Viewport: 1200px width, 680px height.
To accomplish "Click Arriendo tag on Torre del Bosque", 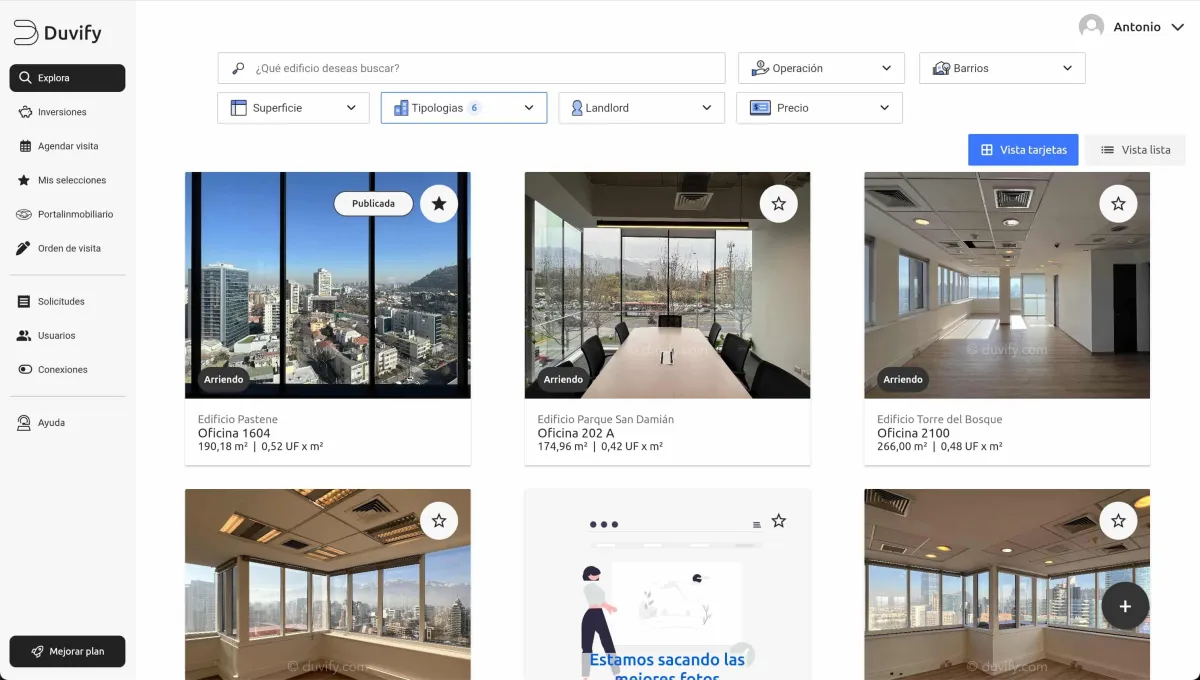I will click(903, 380).
